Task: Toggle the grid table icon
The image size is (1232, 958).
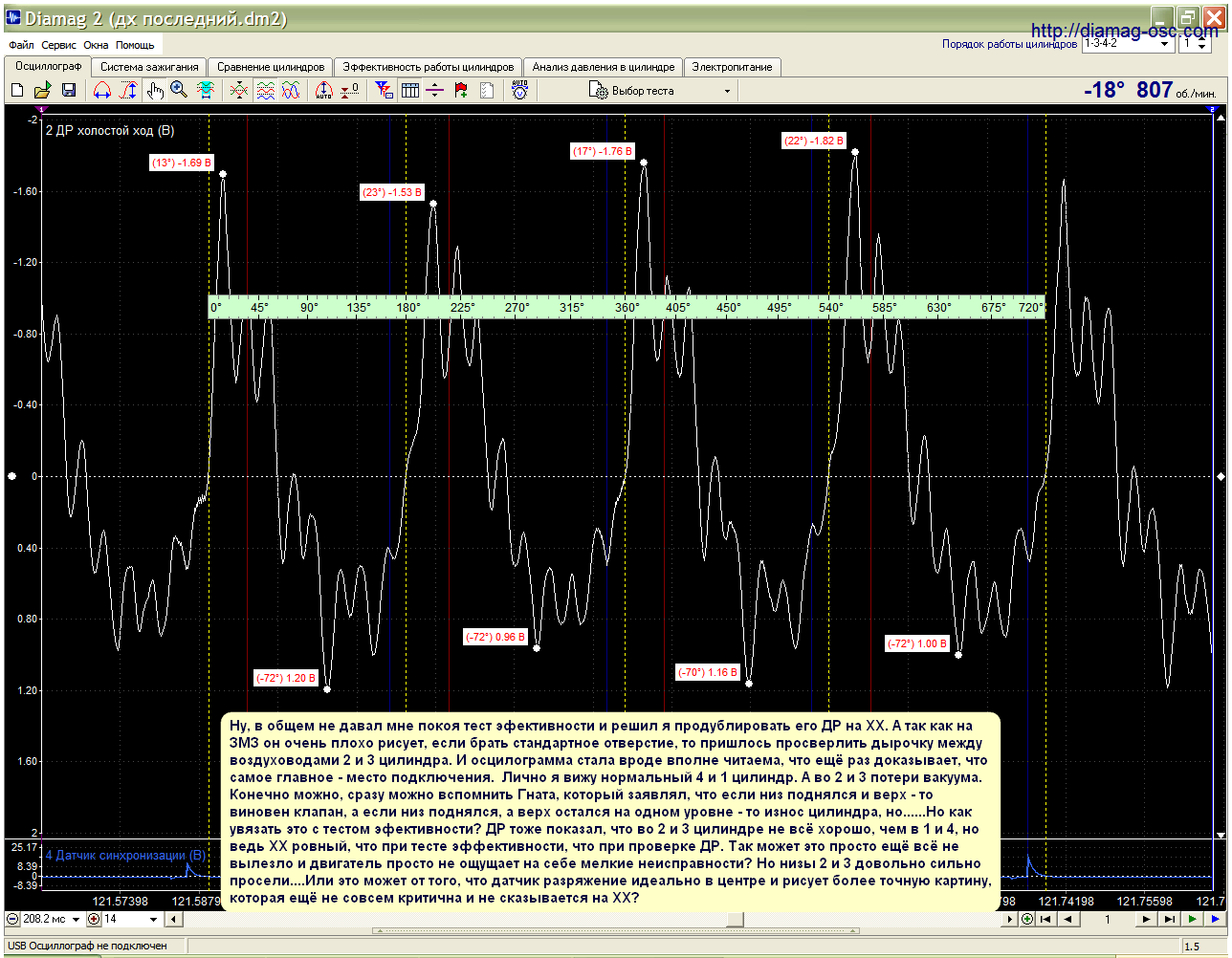Action: pos(410,90)
